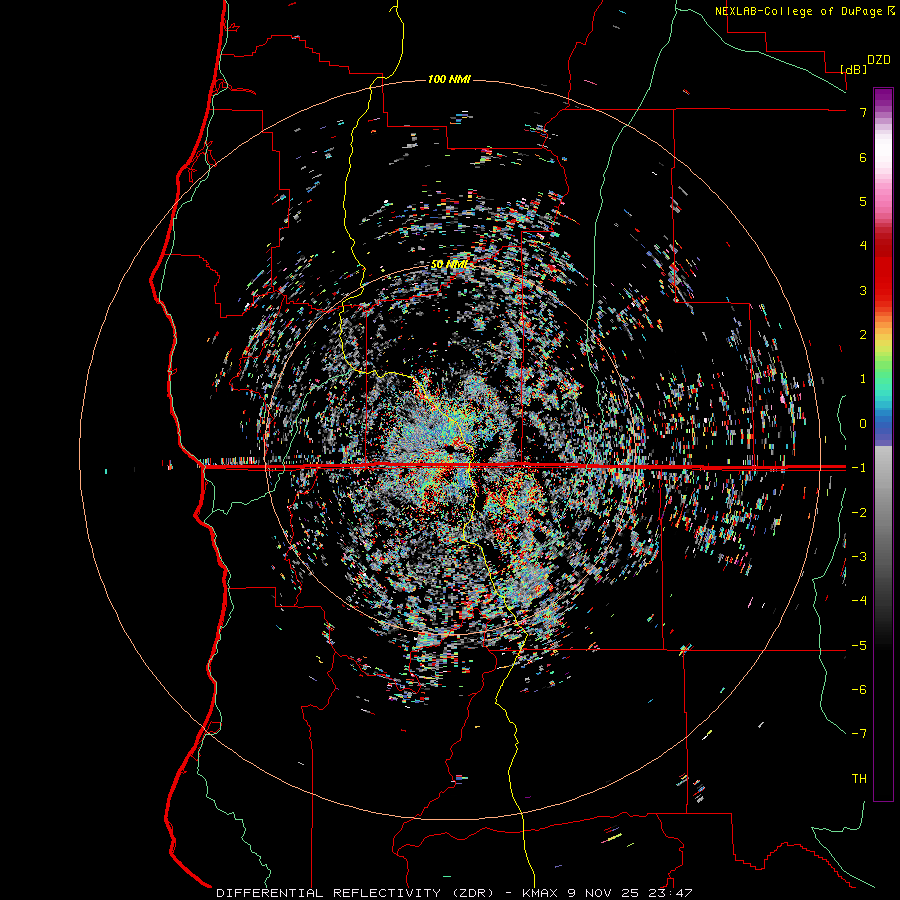Click the 3 value on color scale

coord(863,290)
